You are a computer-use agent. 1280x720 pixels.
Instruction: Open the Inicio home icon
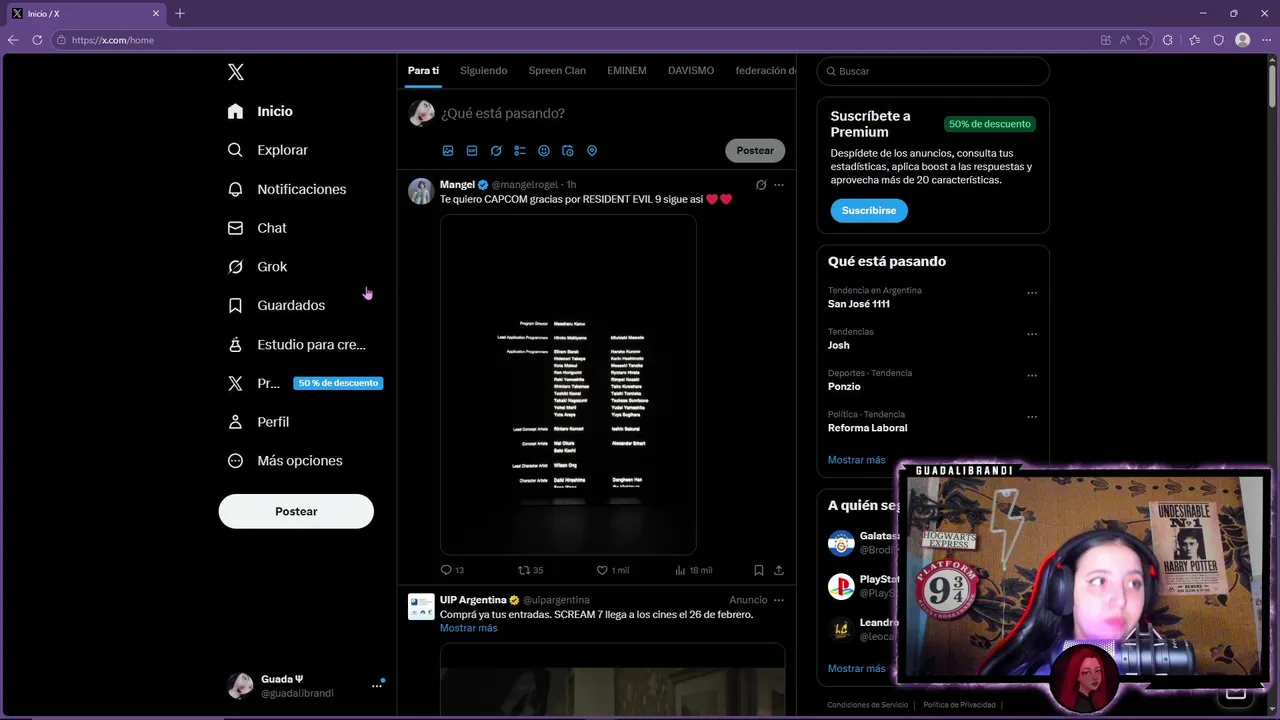(235, 111)
